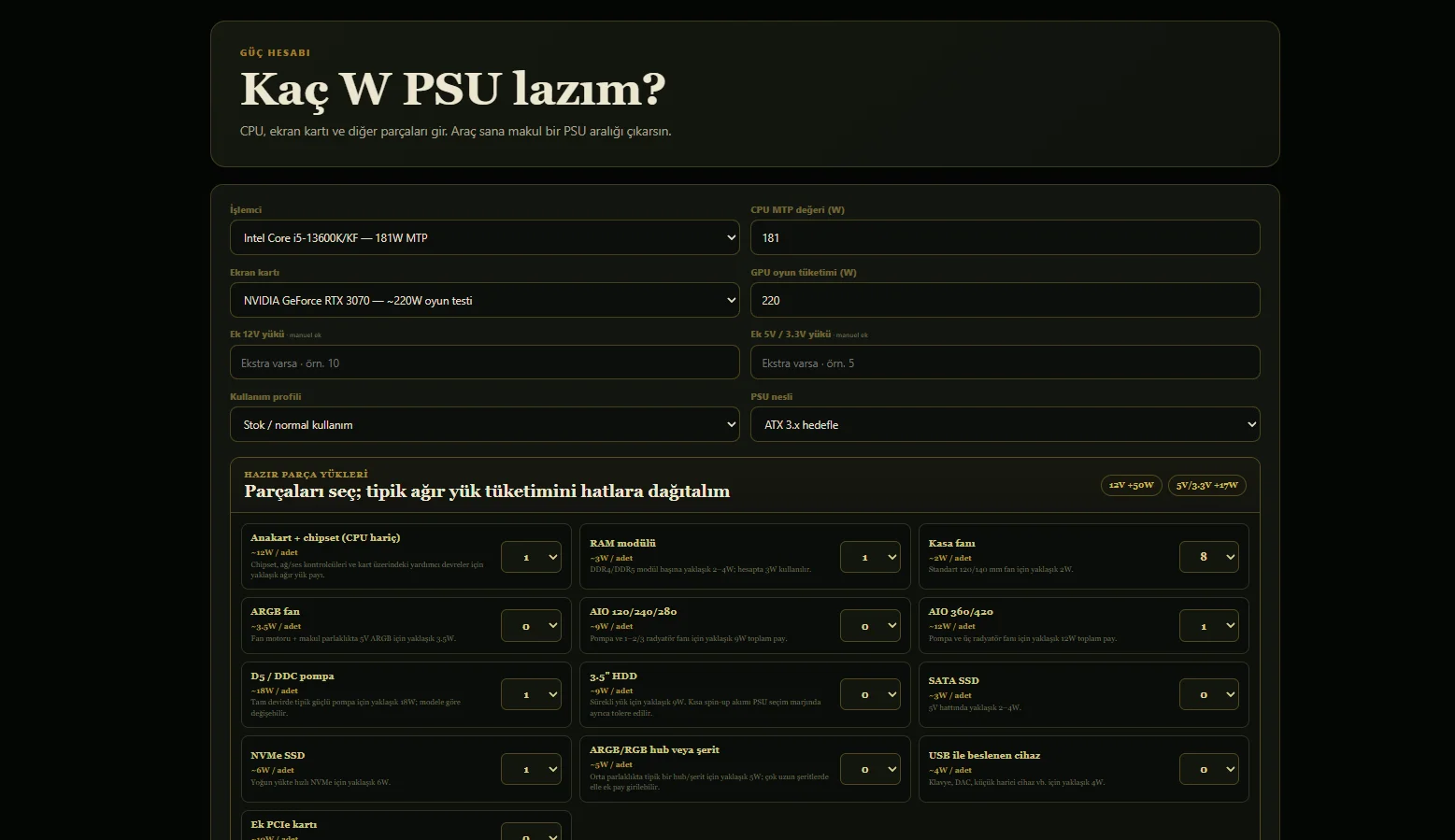
Task: Click the 'Kasa fanı' title
Action: click(951, 543)
